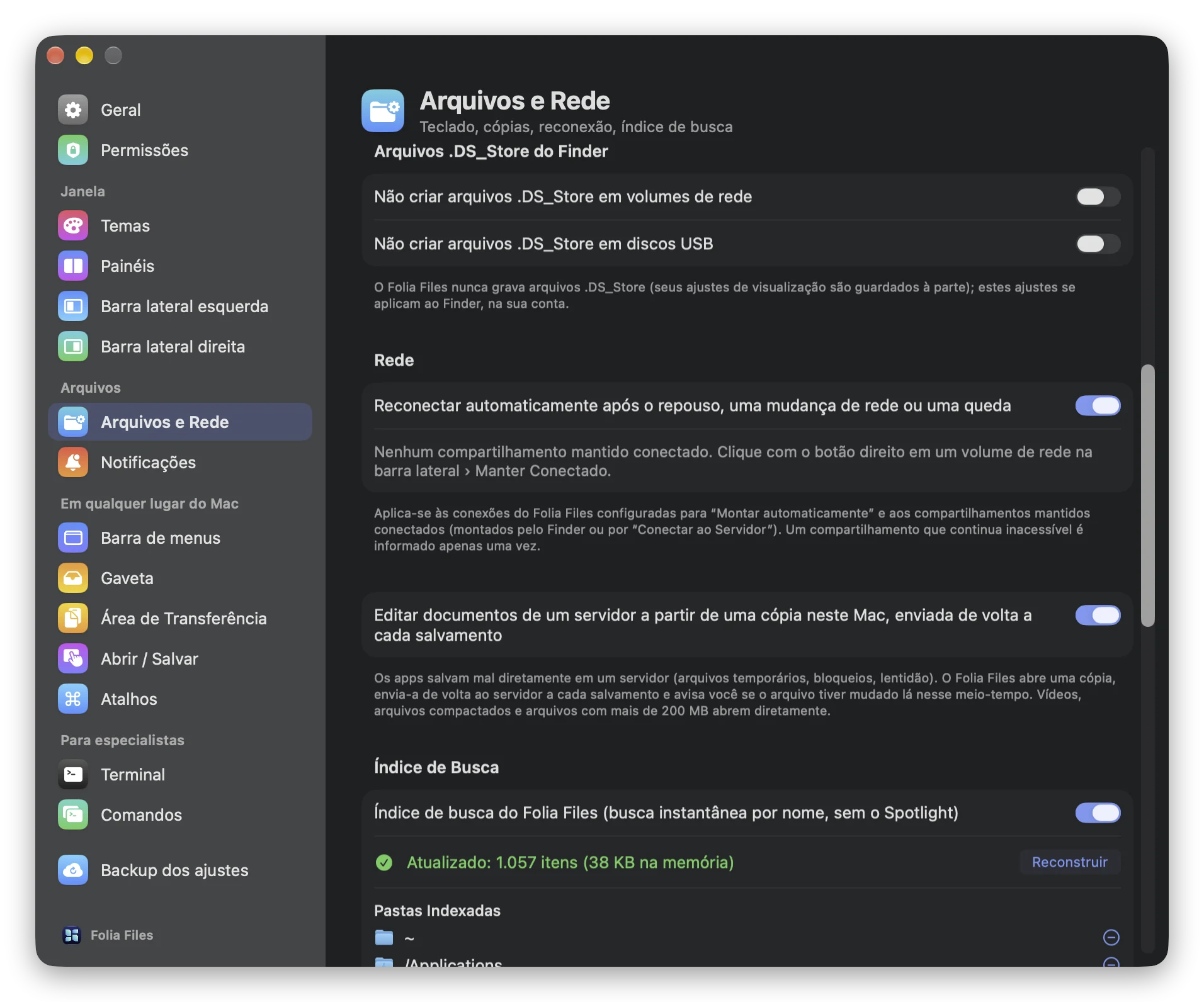The image size is (1204, 1002).
Task: Disable automatic reconnect after sleep toggle
Action: coord(1098,406)
